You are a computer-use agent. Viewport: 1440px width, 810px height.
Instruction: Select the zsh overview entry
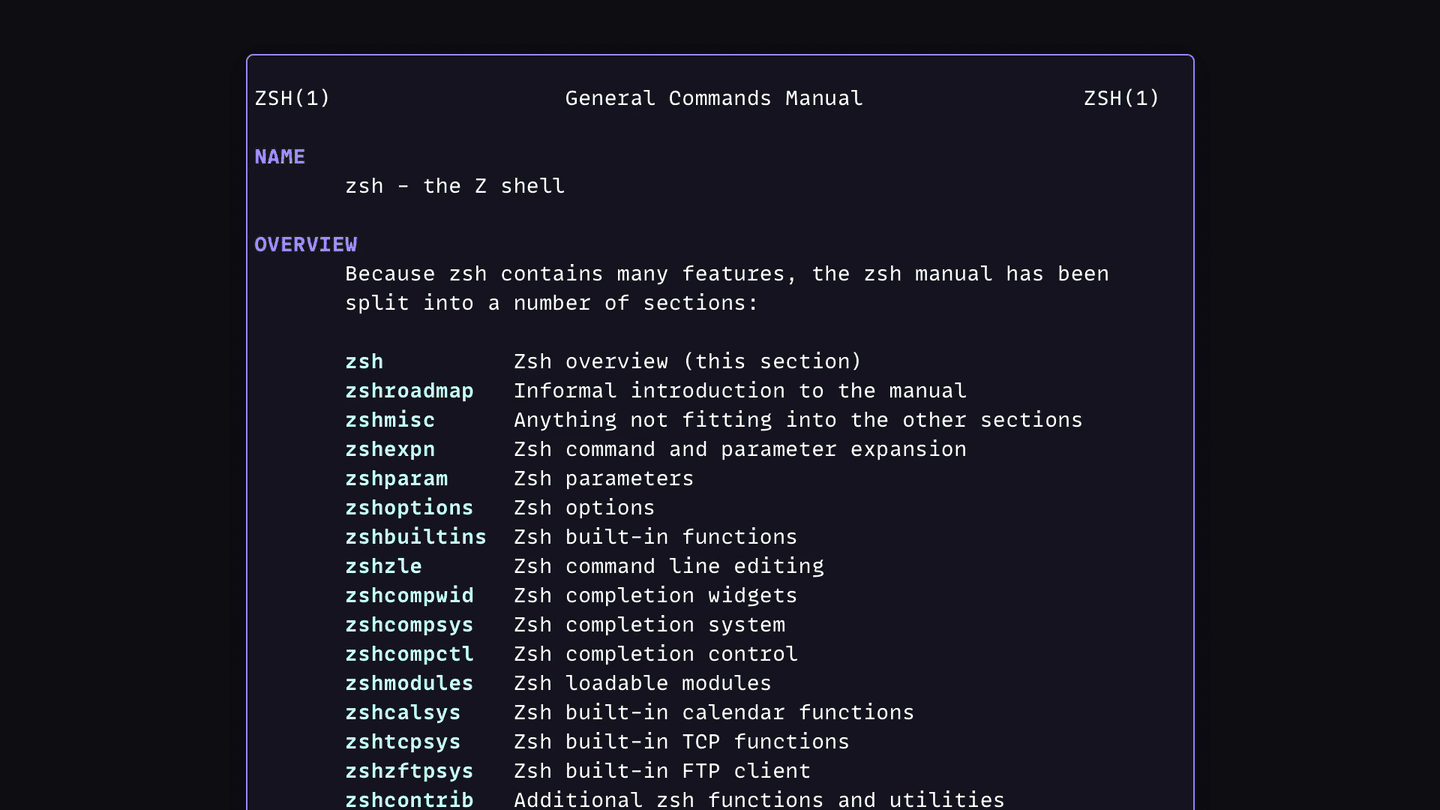[364, 361]
